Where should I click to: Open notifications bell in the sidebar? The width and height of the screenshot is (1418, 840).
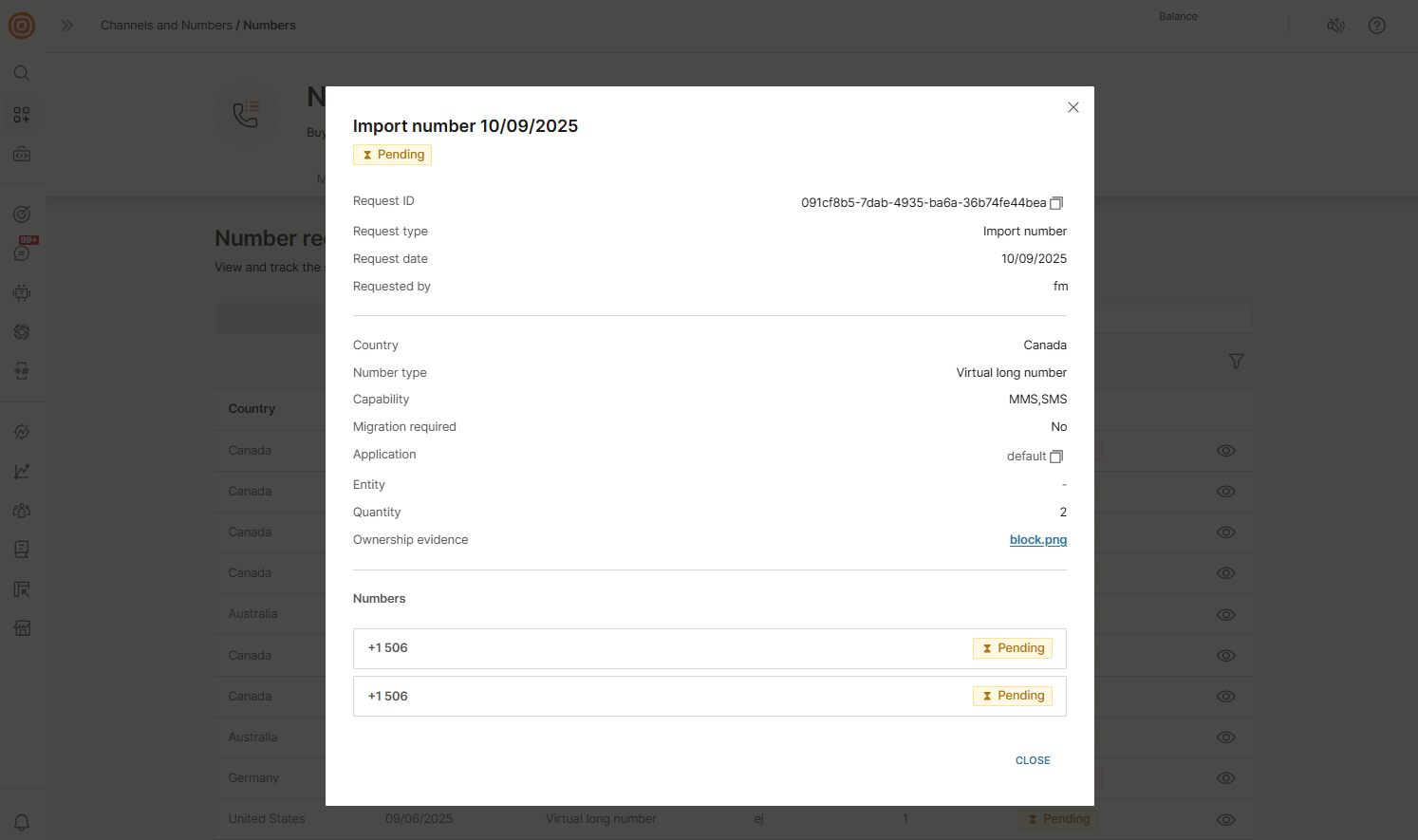click(x=22, y=822)
